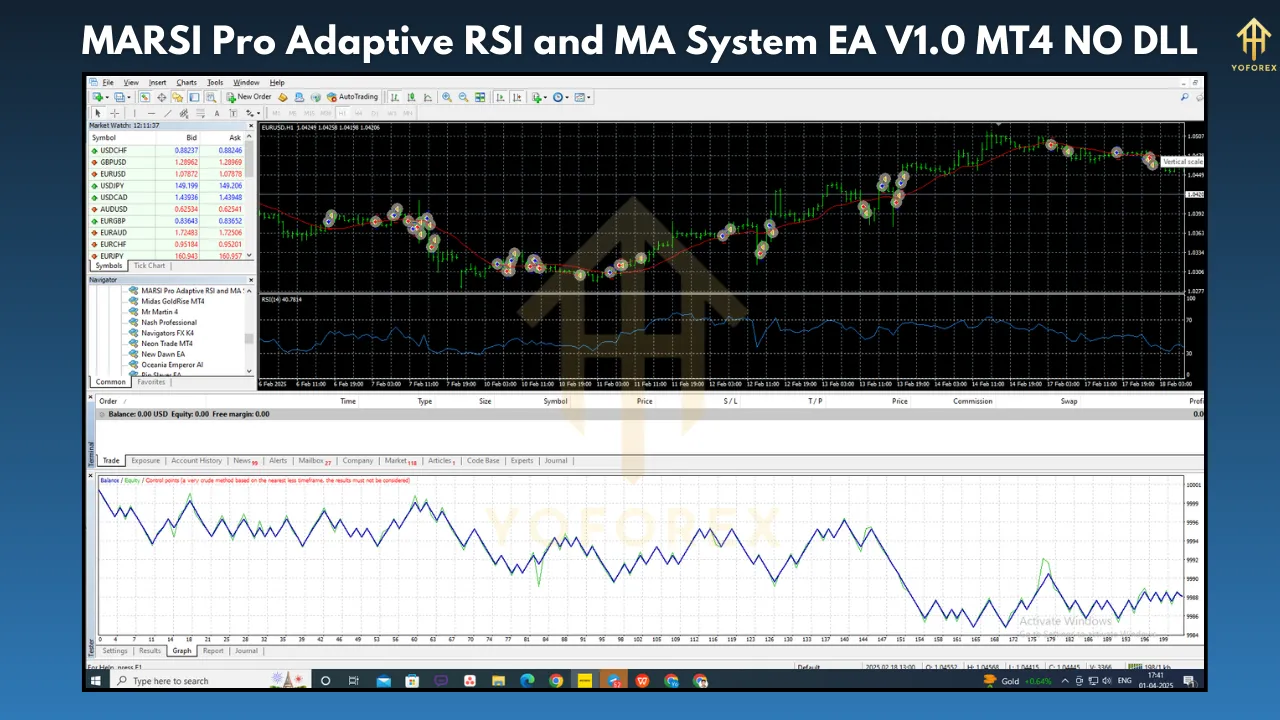This screenshot has width=1280, height=720.
Task: Switch to the M15 timeframe button
Action: (x=309, y=113)
